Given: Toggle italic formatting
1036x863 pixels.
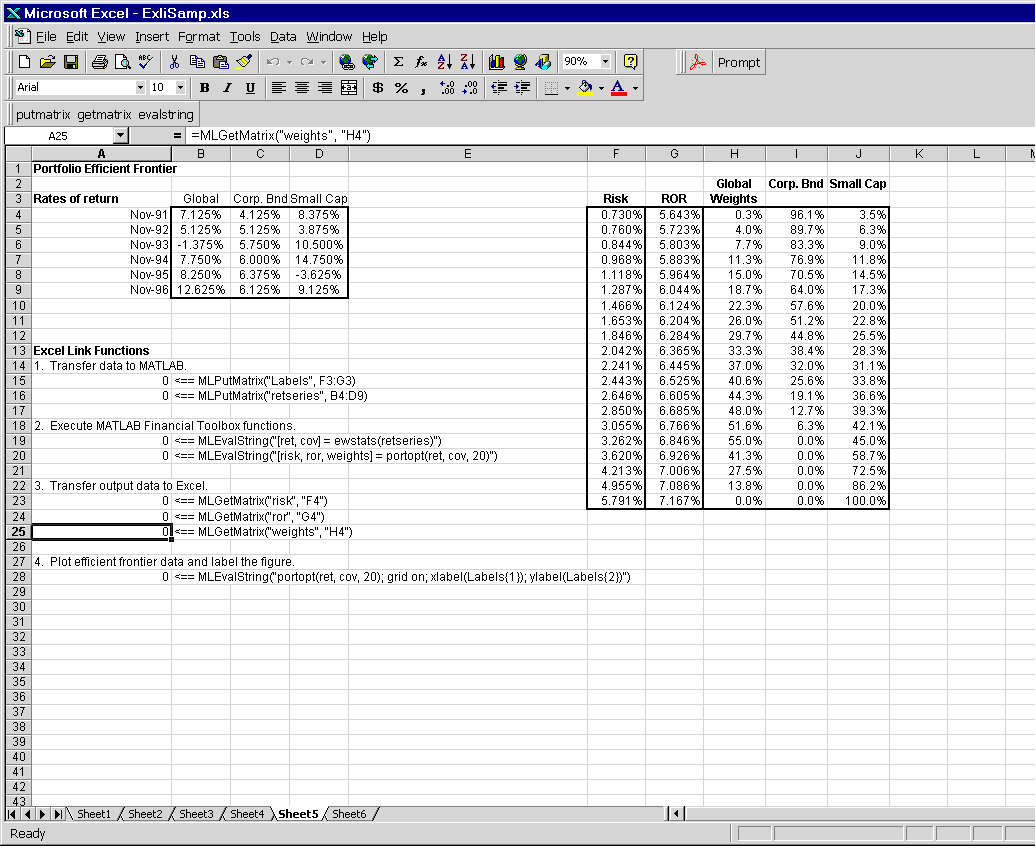Looking at the screenshot, I should point(227,88).
